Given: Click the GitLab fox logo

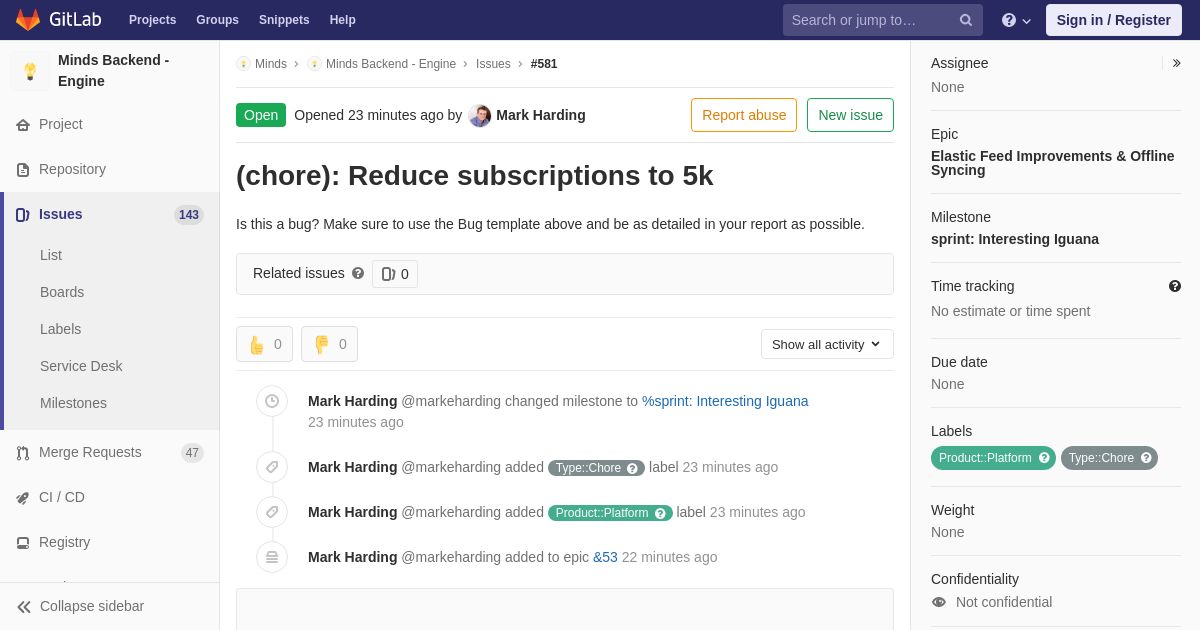Looking at the screenshot, I should [x=28, y=20].
